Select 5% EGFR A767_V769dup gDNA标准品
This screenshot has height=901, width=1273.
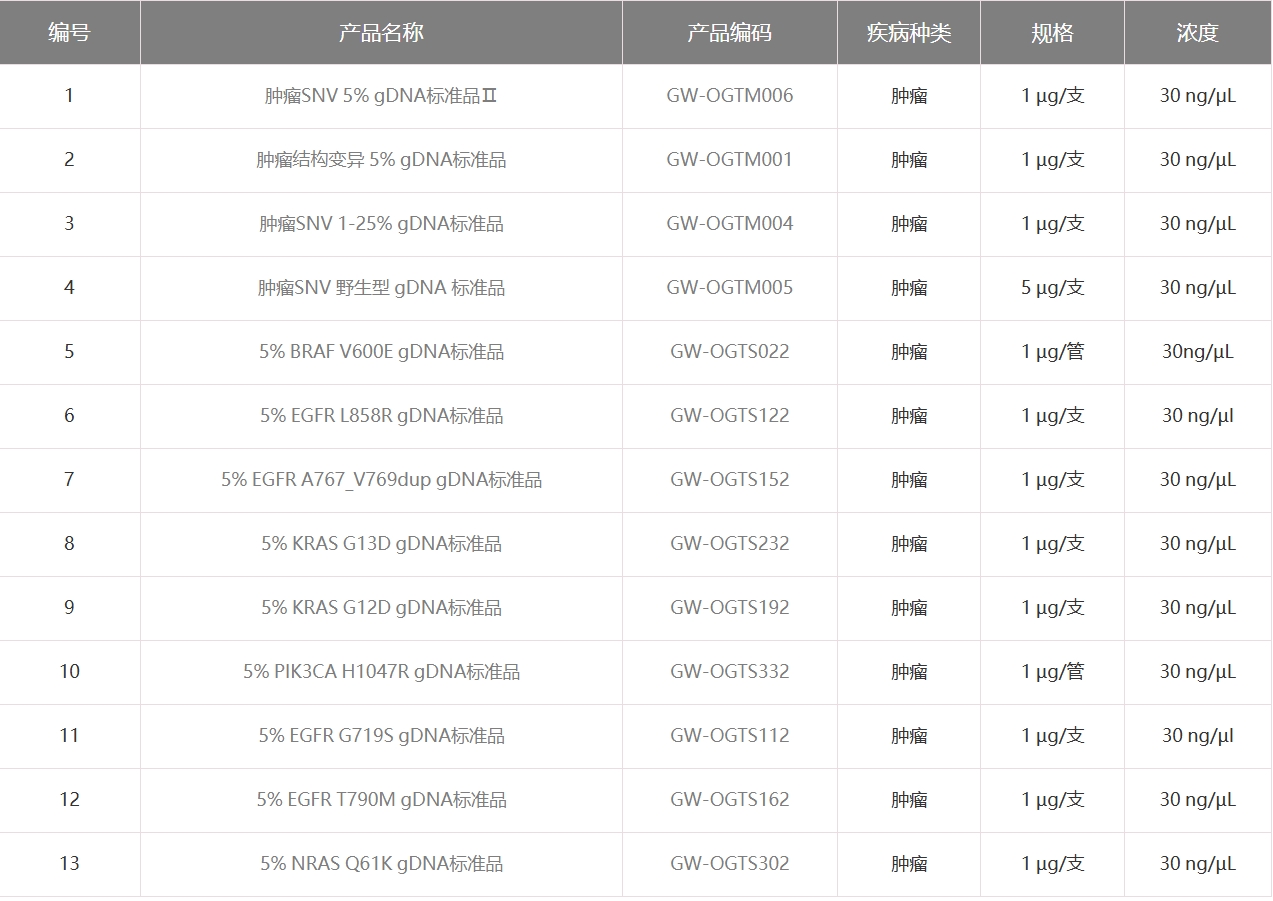click(x=381, y=480)
